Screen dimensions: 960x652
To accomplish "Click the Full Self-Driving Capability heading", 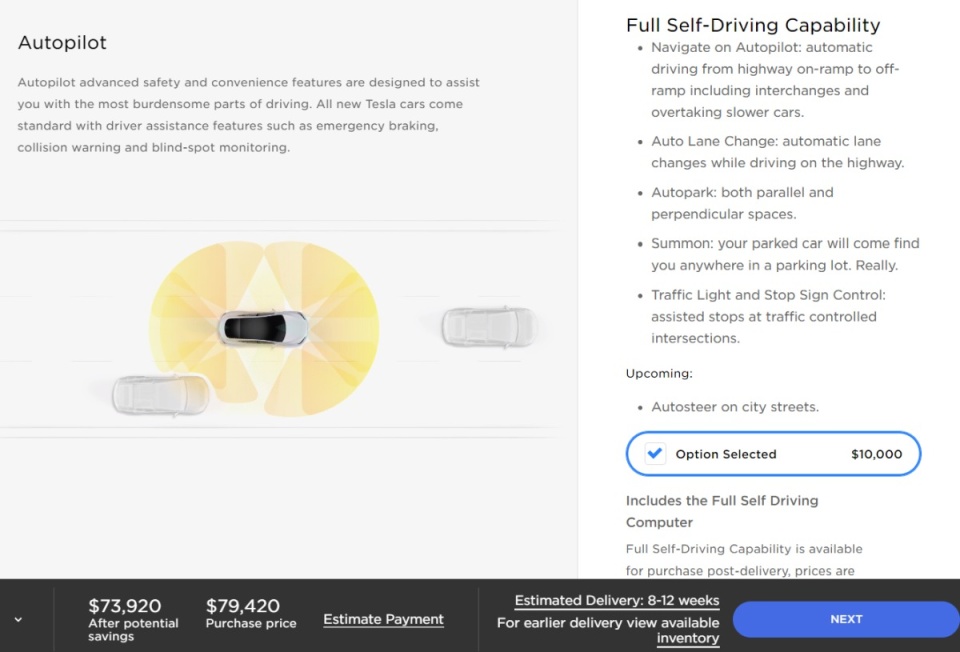I will pos(753,26).
